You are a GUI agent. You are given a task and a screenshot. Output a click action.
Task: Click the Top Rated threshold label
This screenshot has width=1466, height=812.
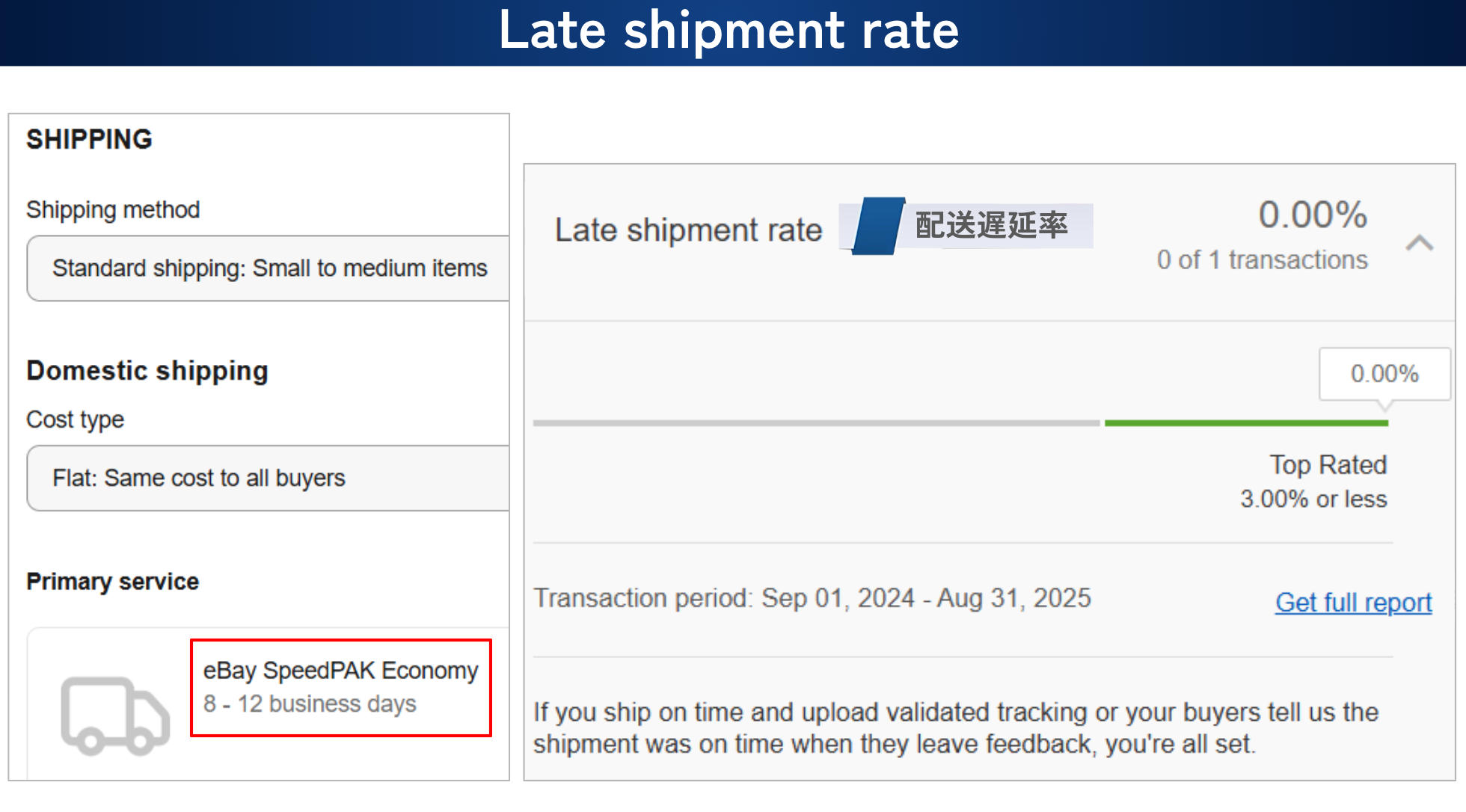1327,465
